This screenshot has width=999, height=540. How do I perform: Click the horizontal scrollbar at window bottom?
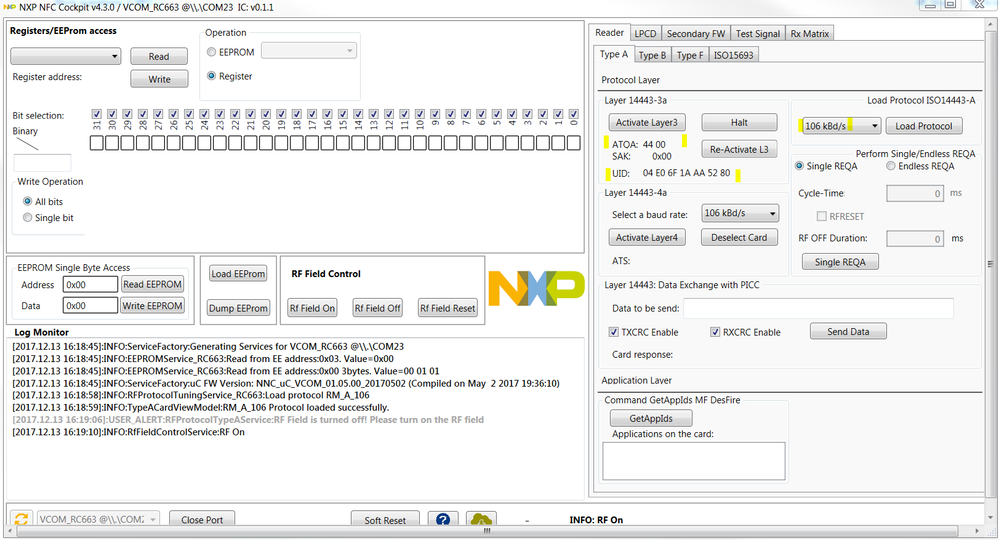tap(487, 530)
